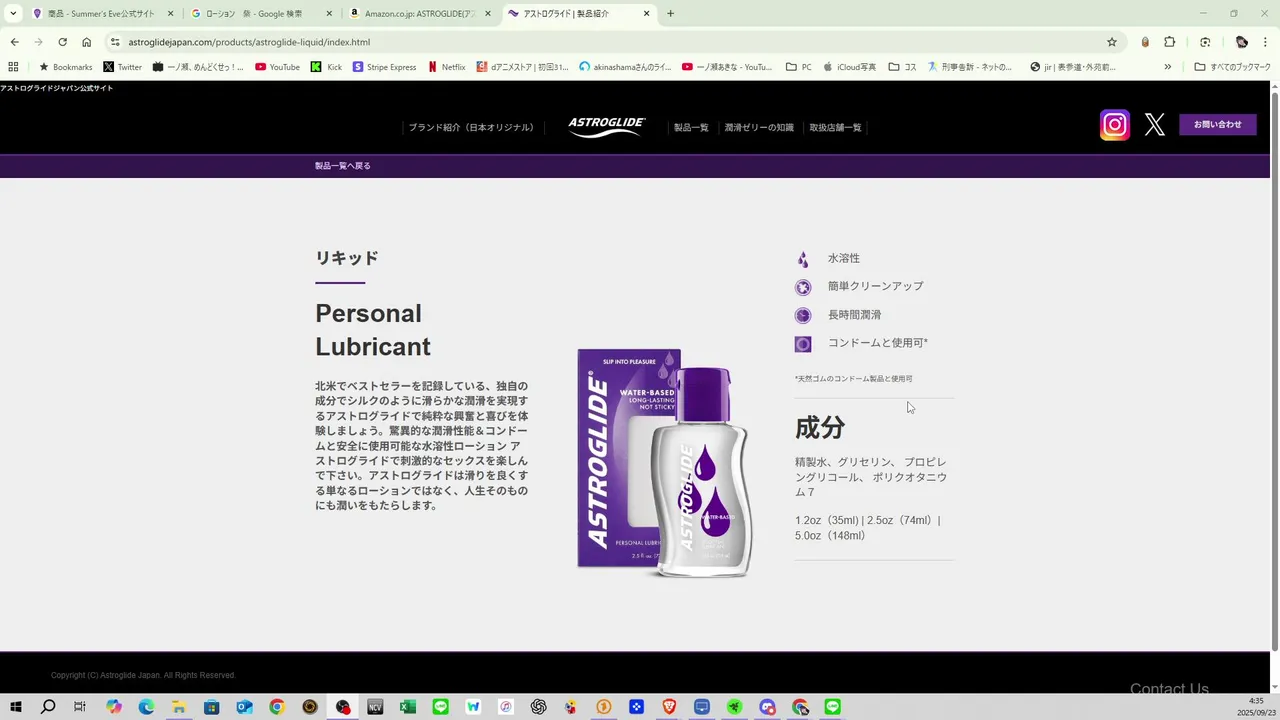Open a new browser tab
This screenshot has width=1280, height=720.
[x=670, y=14]
